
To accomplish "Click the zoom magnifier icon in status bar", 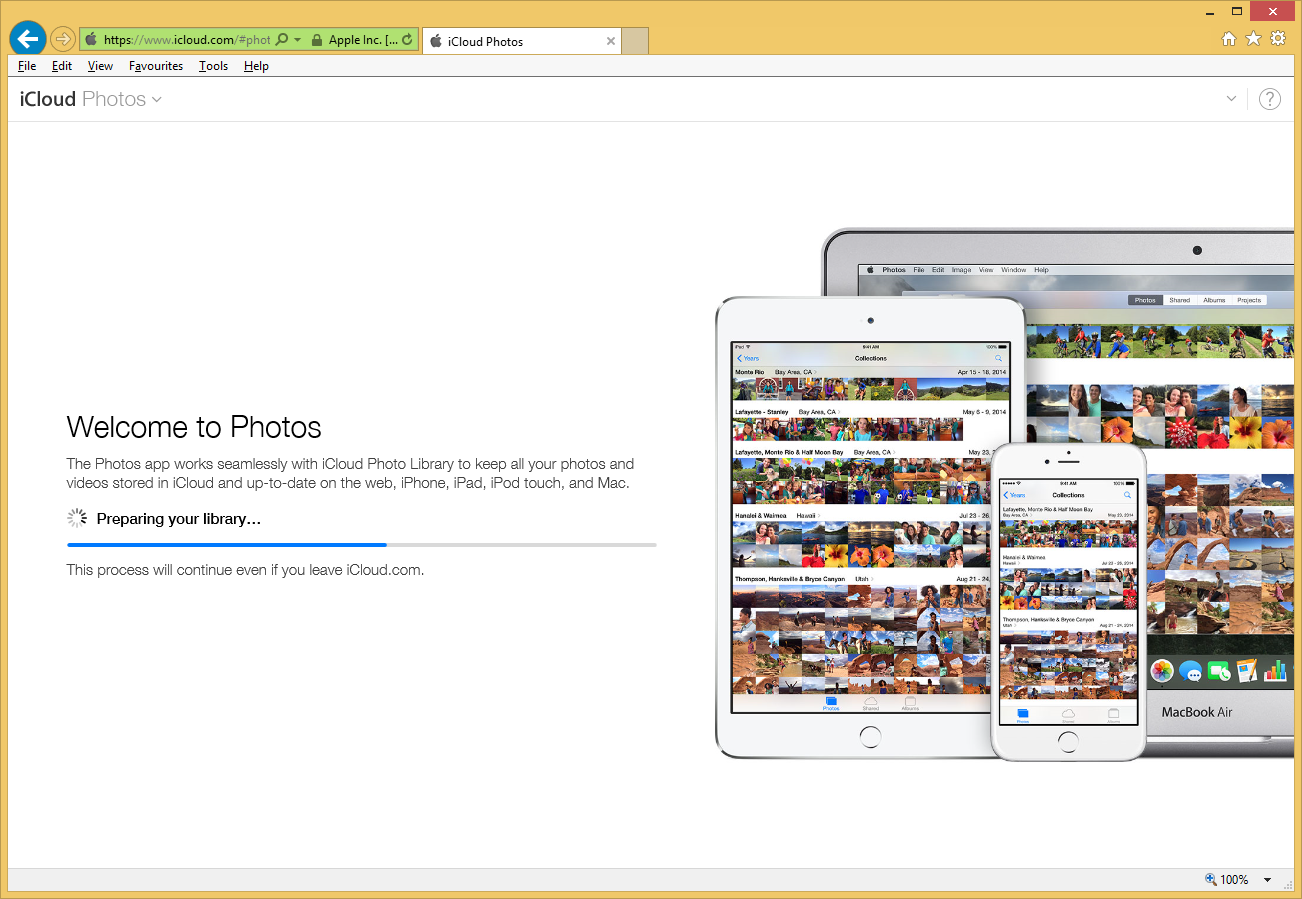I will tap(1211, 880).
